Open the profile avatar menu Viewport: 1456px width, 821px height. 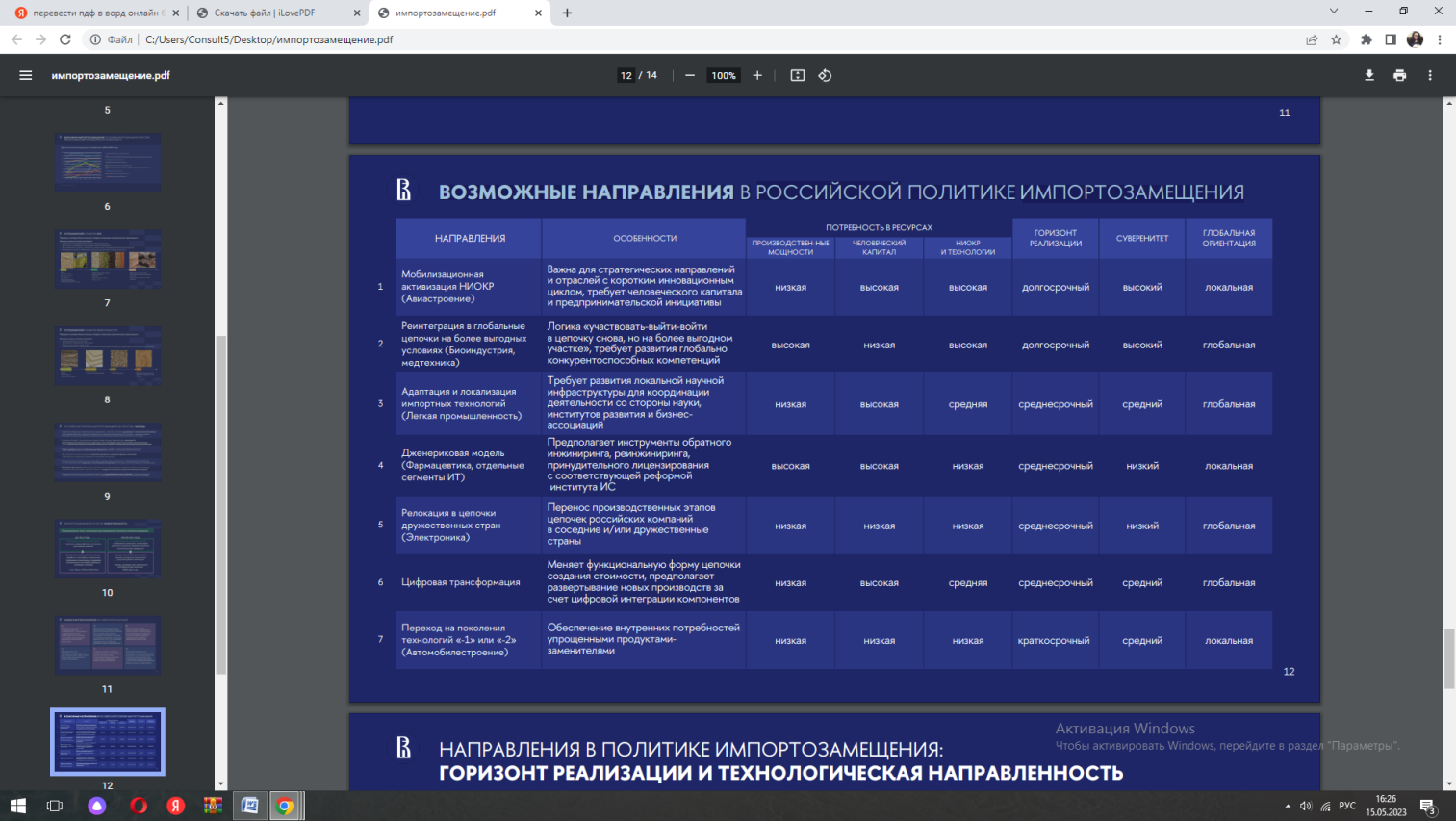coord(1415,39)
